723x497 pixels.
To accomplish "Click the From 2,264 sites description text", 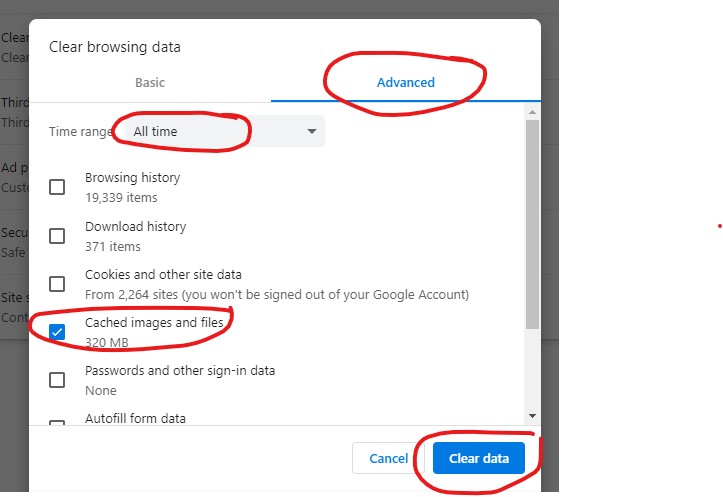I will point(276,295).
